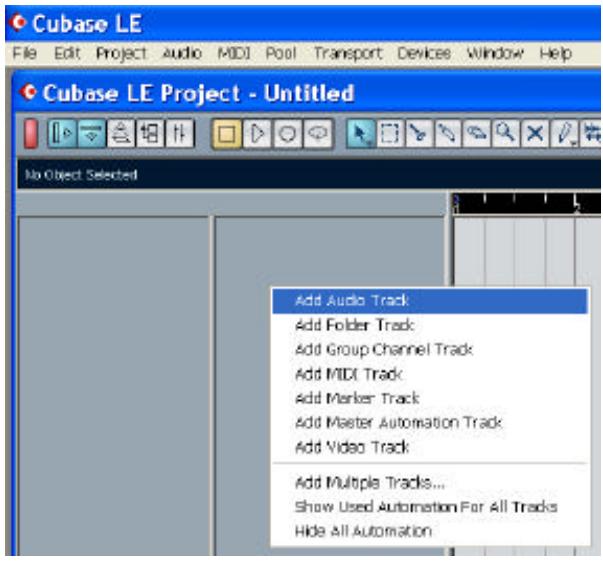Open the Mixer from the toolbar
This screenshot has height=562, width=603.
click(x=180, y=133)
